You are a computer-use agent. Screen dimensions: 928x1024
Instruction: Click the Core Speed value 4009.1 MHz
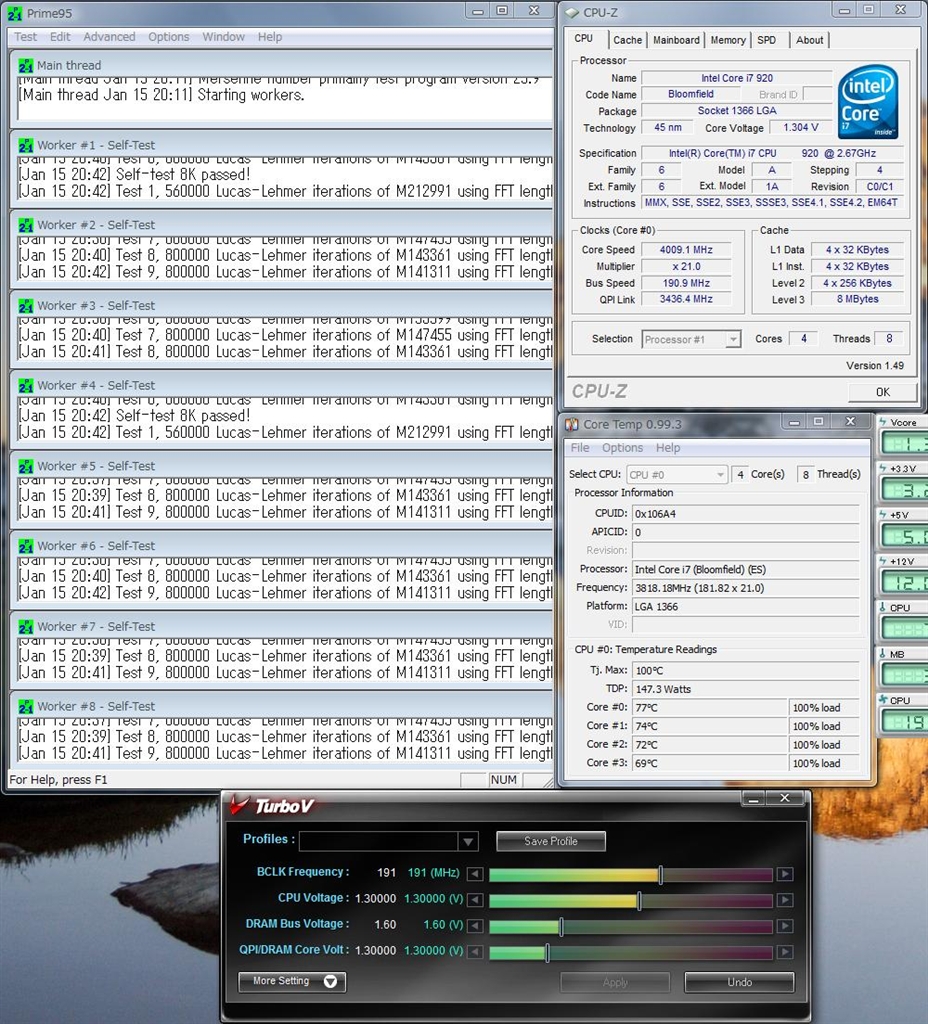point(686,249)
